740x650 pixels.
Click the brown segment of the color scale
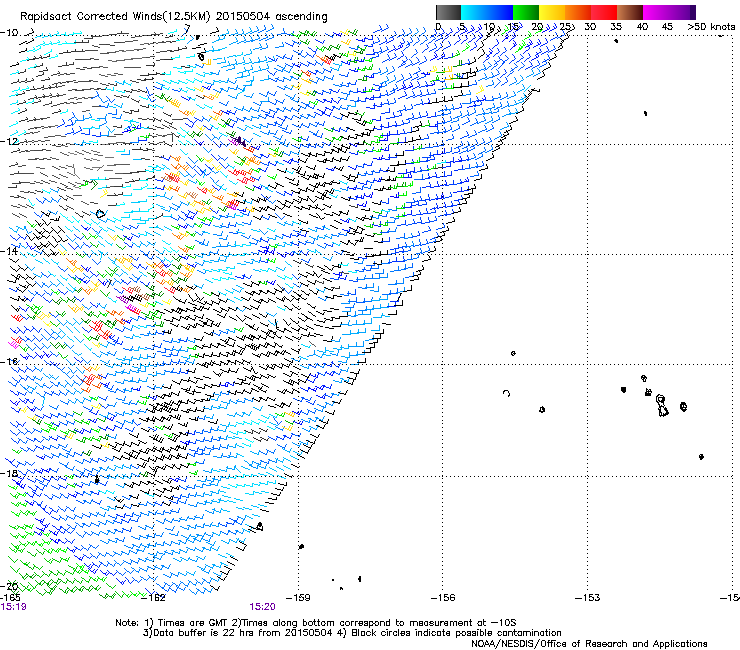pyautogui.click(x=630, y=12)
